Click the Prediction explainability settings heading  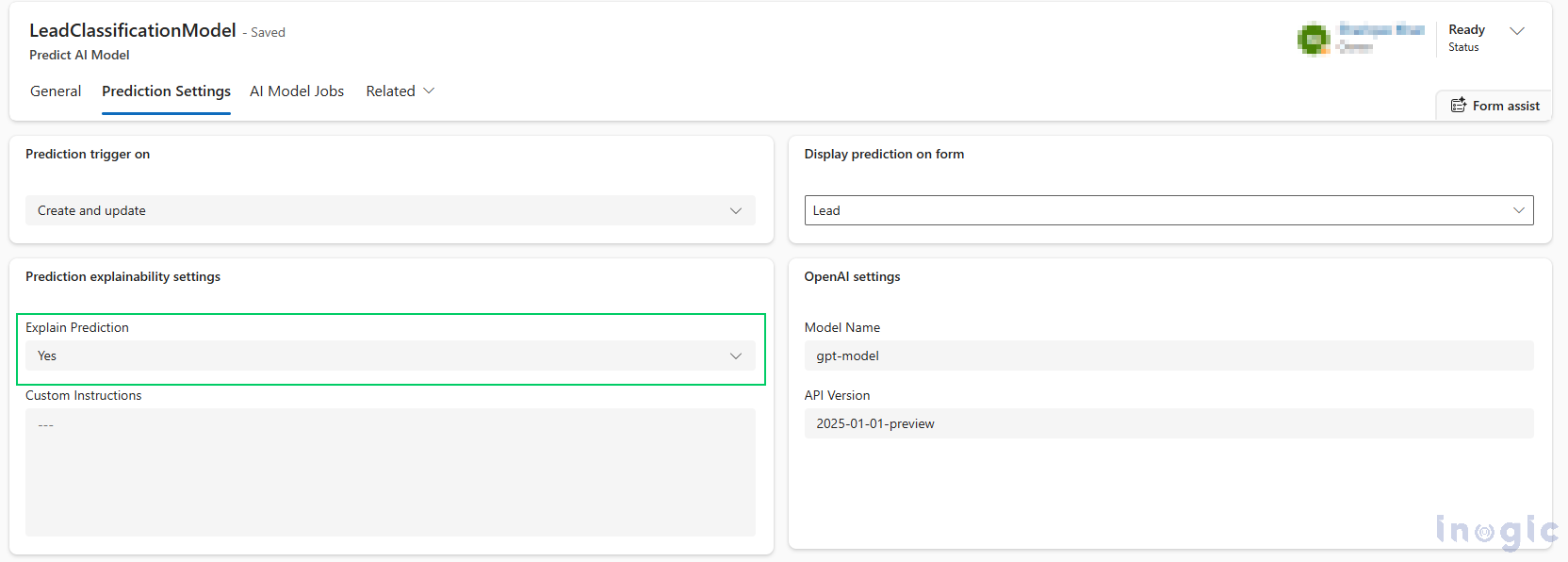(x=122, y=276)
